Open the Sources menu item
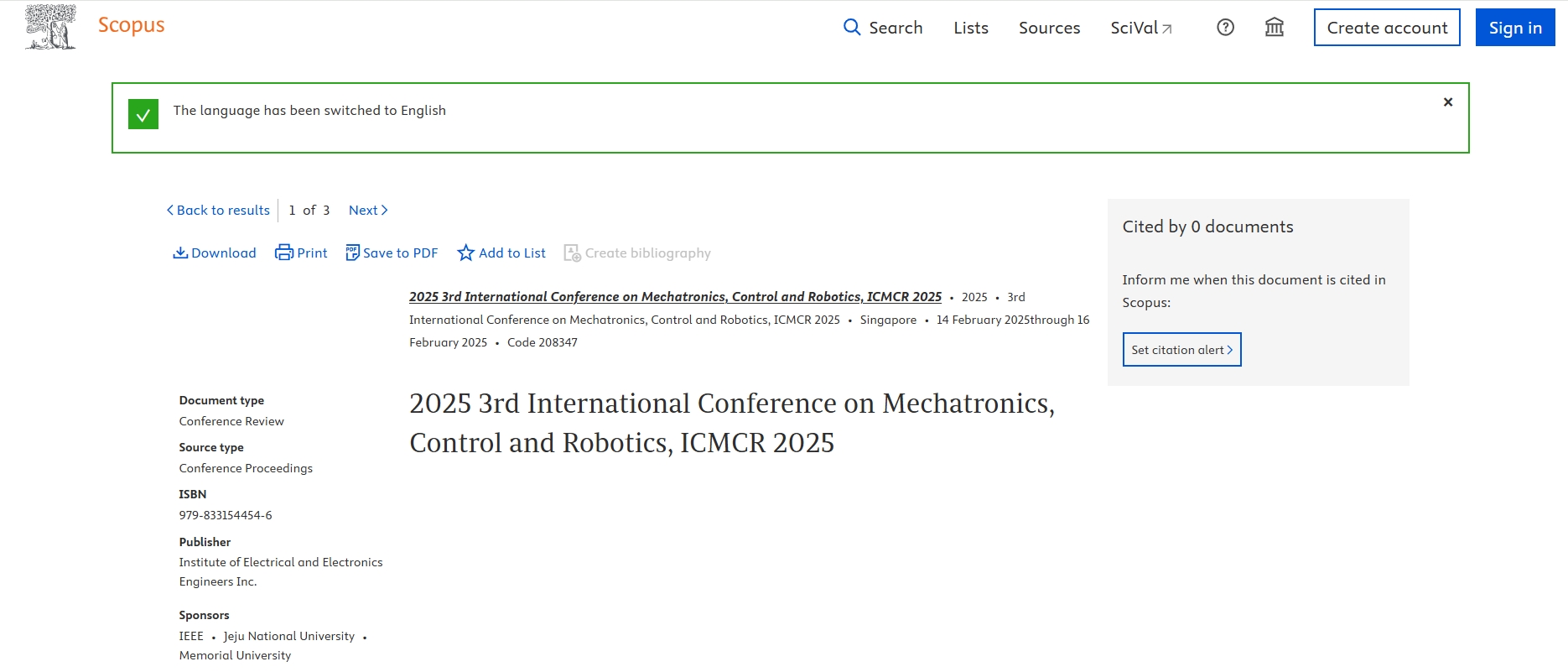 point(1049,28)
